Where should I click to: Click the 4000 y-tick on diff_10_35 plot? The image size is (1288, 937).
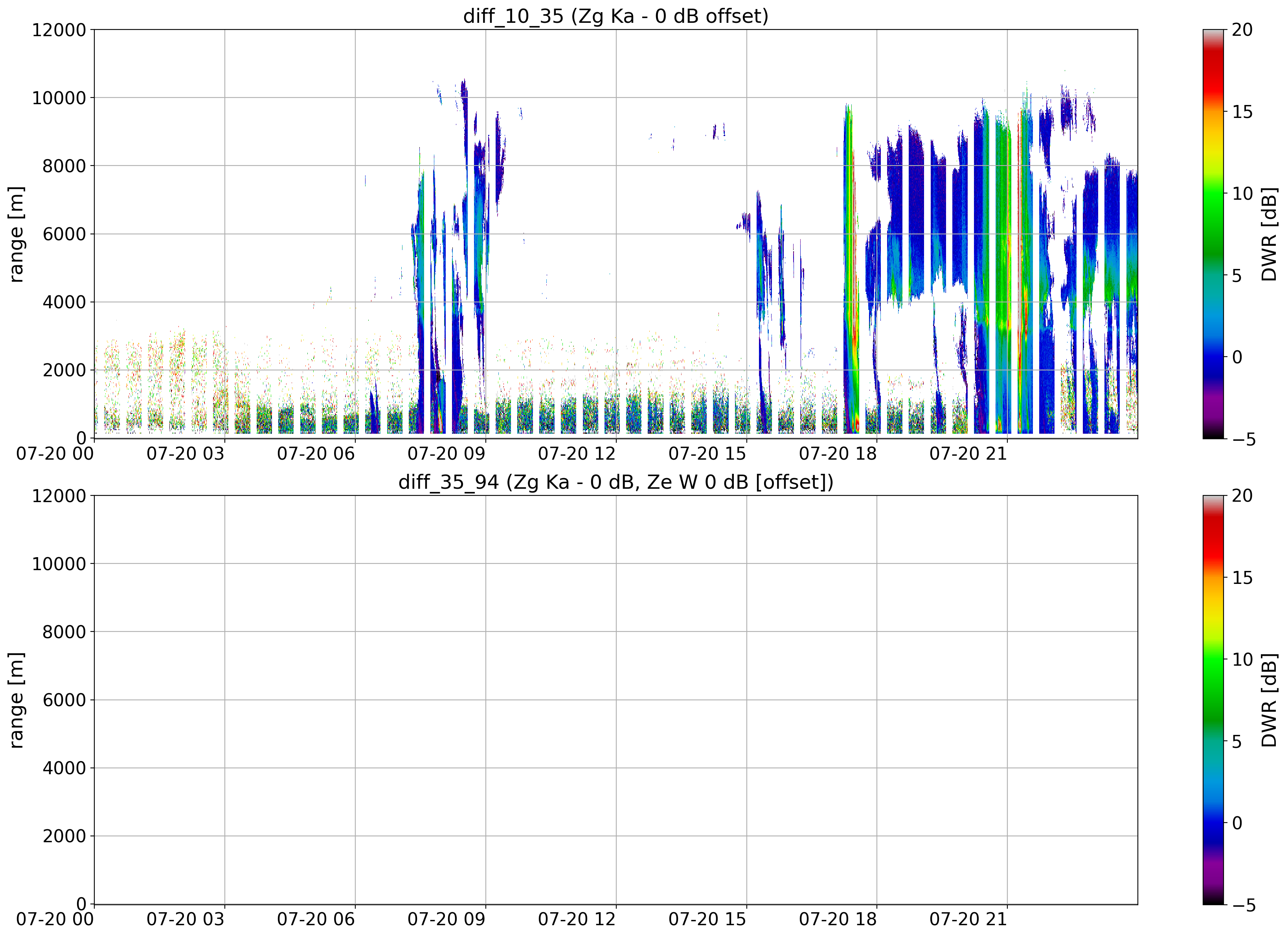tap(64, 302)
